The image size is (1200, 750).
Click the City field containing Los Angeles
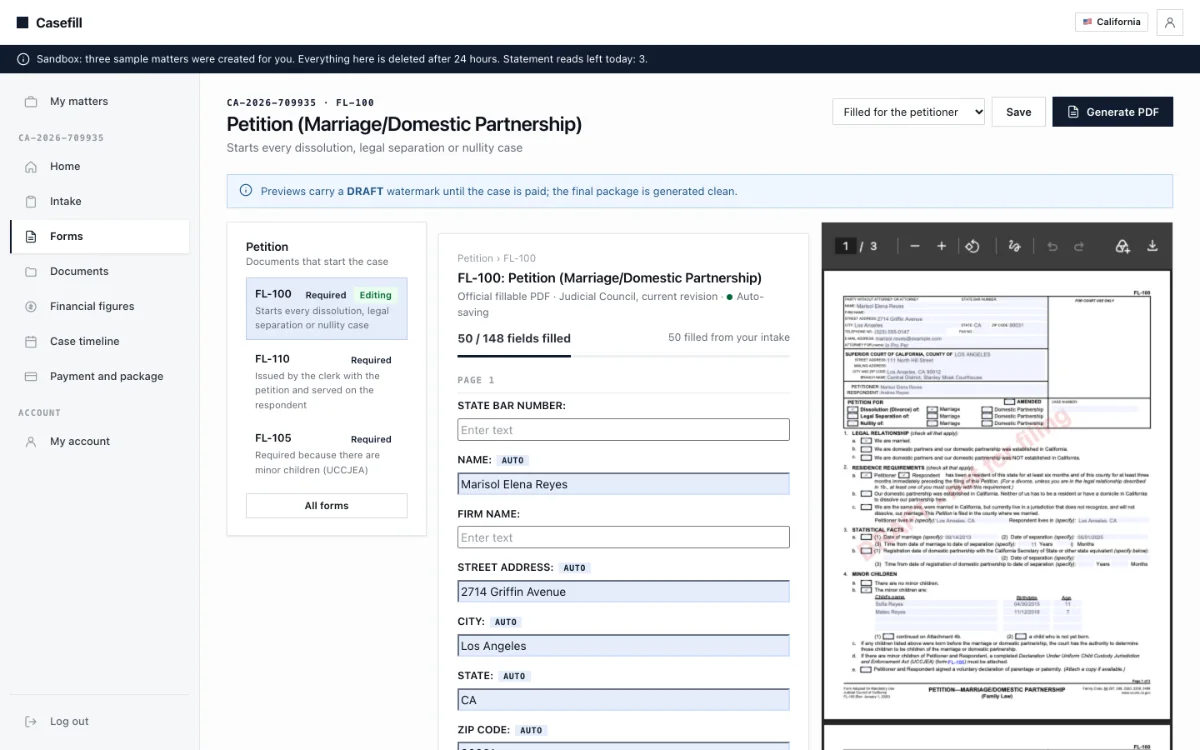[624, 646]
